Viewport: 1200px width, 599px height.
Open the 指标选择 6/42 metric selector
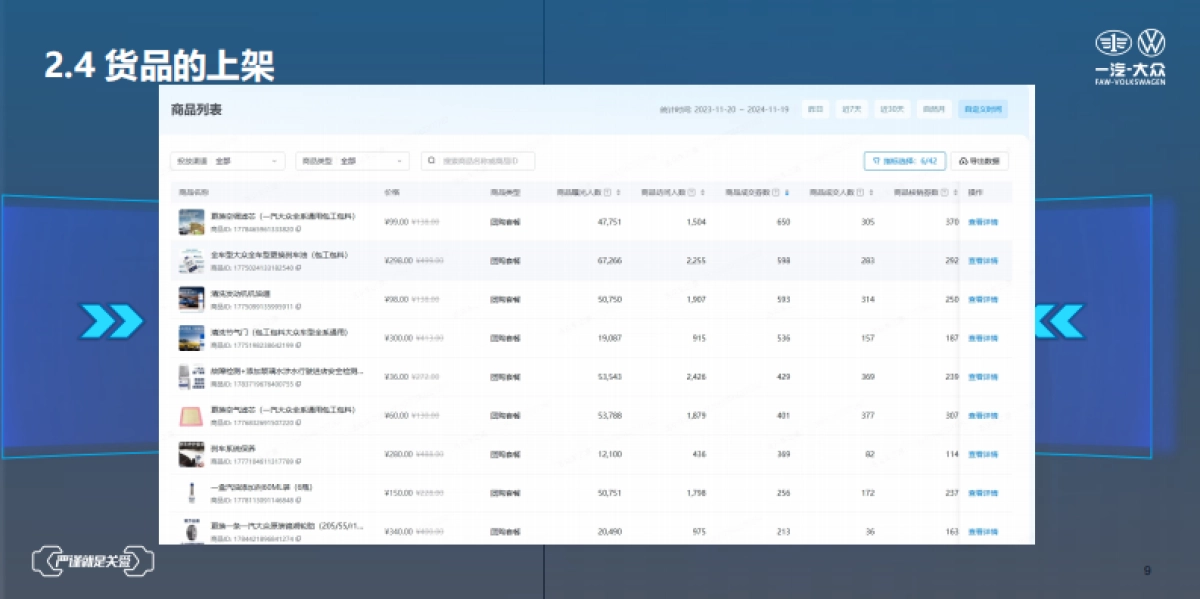tap(904, 161)
